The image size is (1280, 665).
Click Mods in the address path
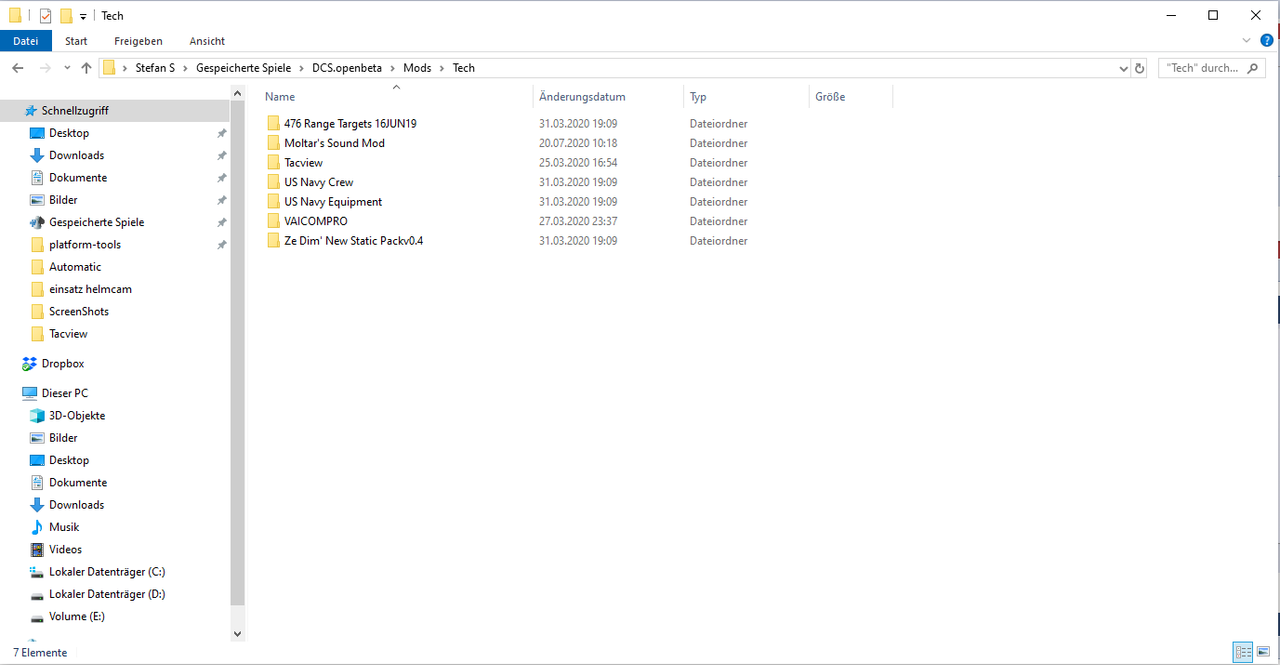(x=417, y=68)
